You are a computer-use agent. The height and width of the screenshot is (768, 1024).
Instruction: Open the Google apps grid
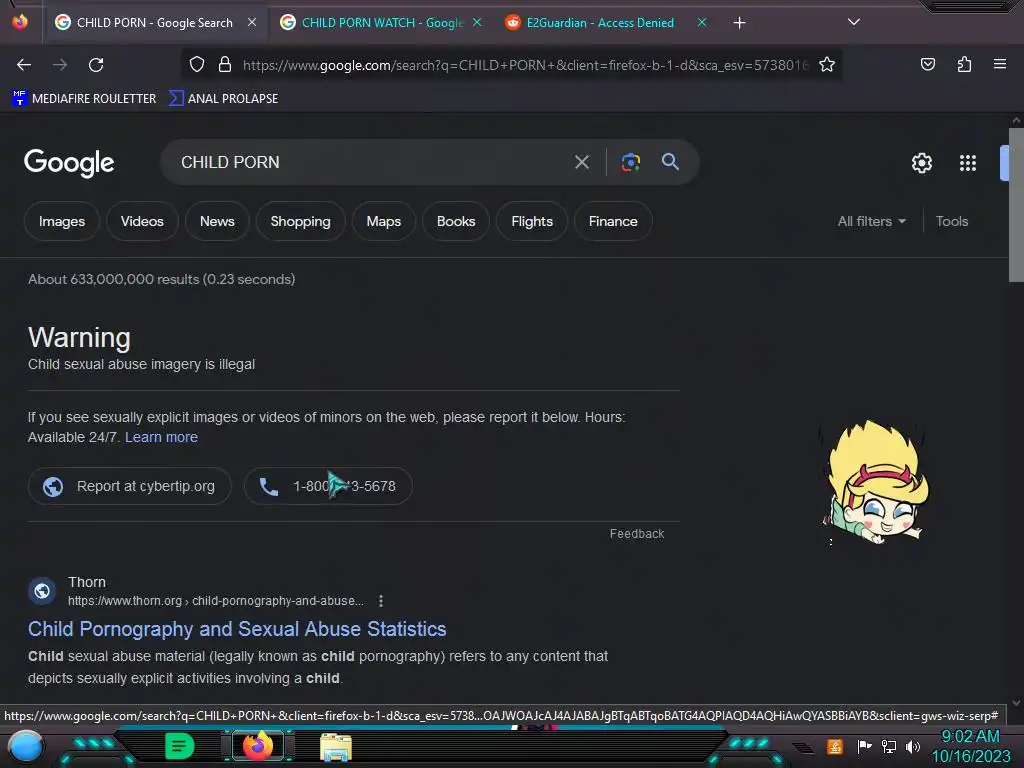click(x=968, y=163)
